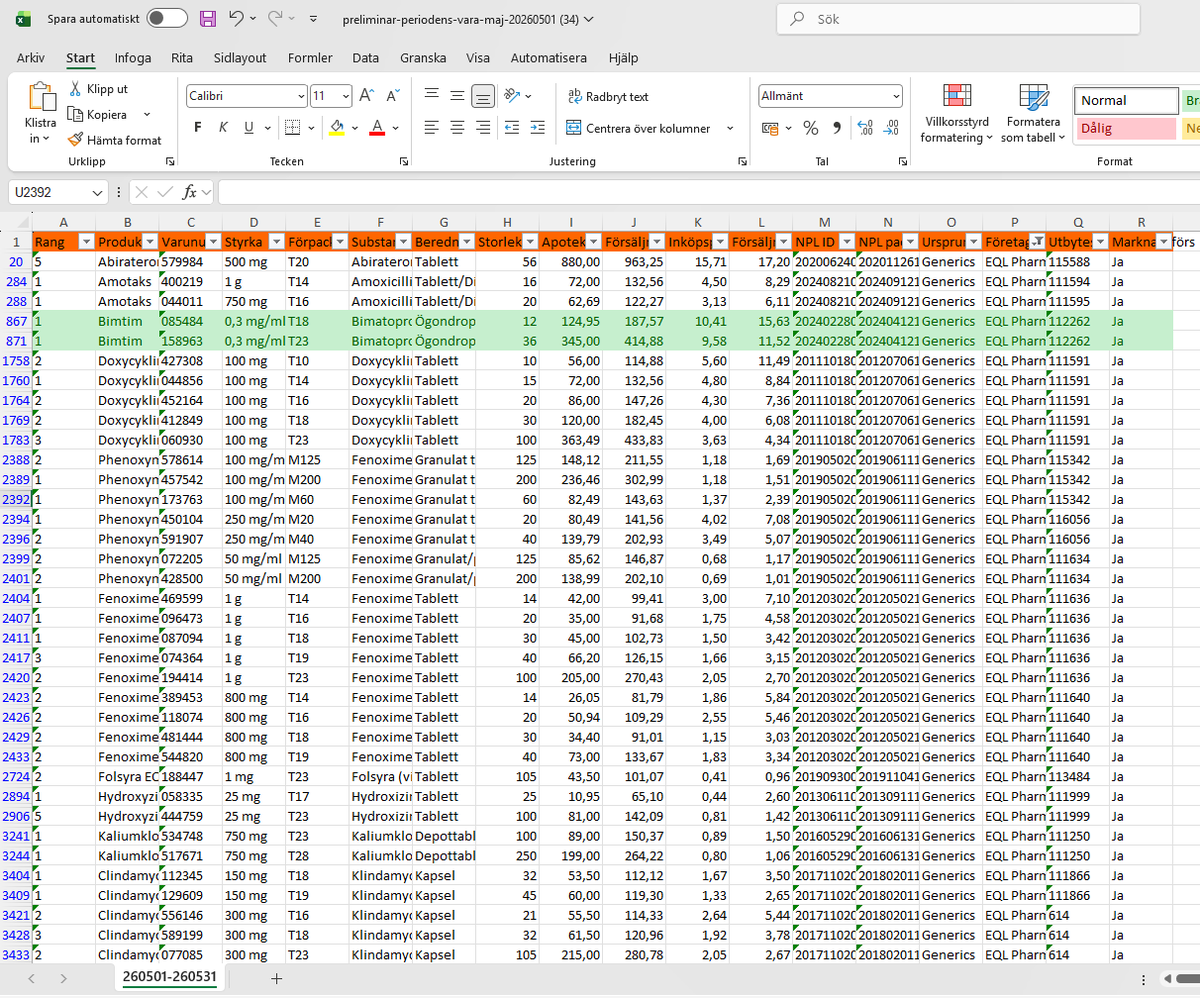Expand the Name Box dropdown arrow
Viewport: 1200px width, 998px height.
tap(98, 192)
